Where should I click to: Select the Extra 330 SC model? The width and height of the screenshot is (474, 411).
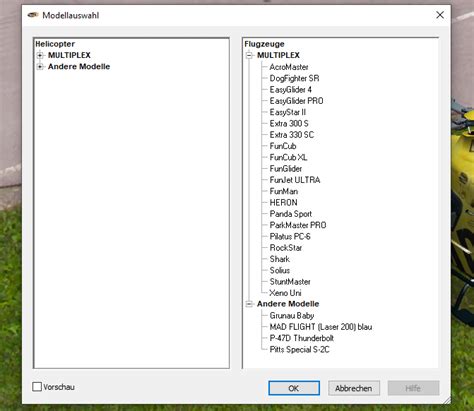point(292,135)
